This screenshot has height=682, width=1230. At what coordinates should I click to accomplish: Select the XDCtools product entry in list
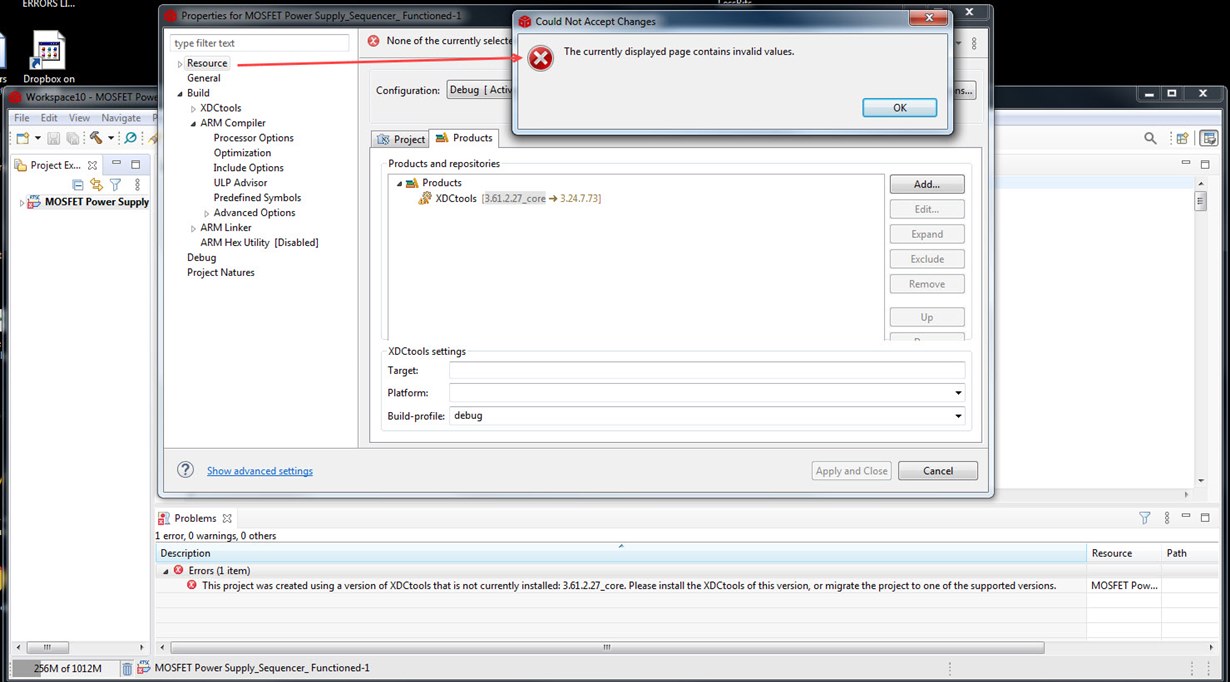click(x=510, y=199)
